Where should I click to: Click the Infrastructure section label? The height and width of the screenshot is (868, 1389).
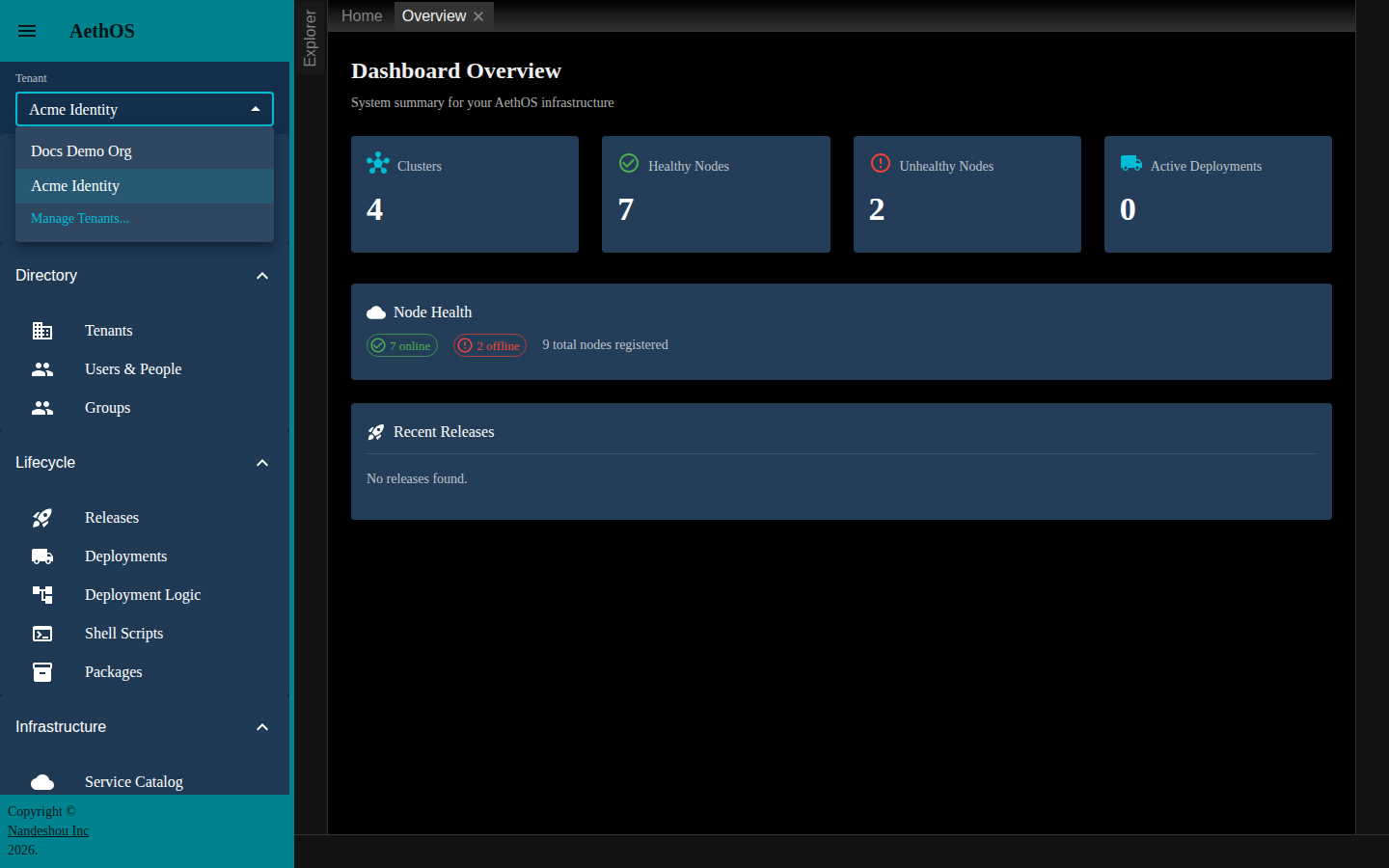pyautogui.click(x=61, y=727)
